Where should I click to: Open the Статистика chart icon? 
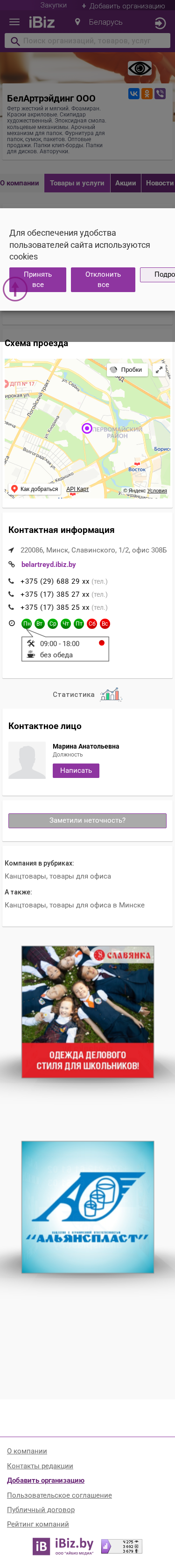pos(110,694)
